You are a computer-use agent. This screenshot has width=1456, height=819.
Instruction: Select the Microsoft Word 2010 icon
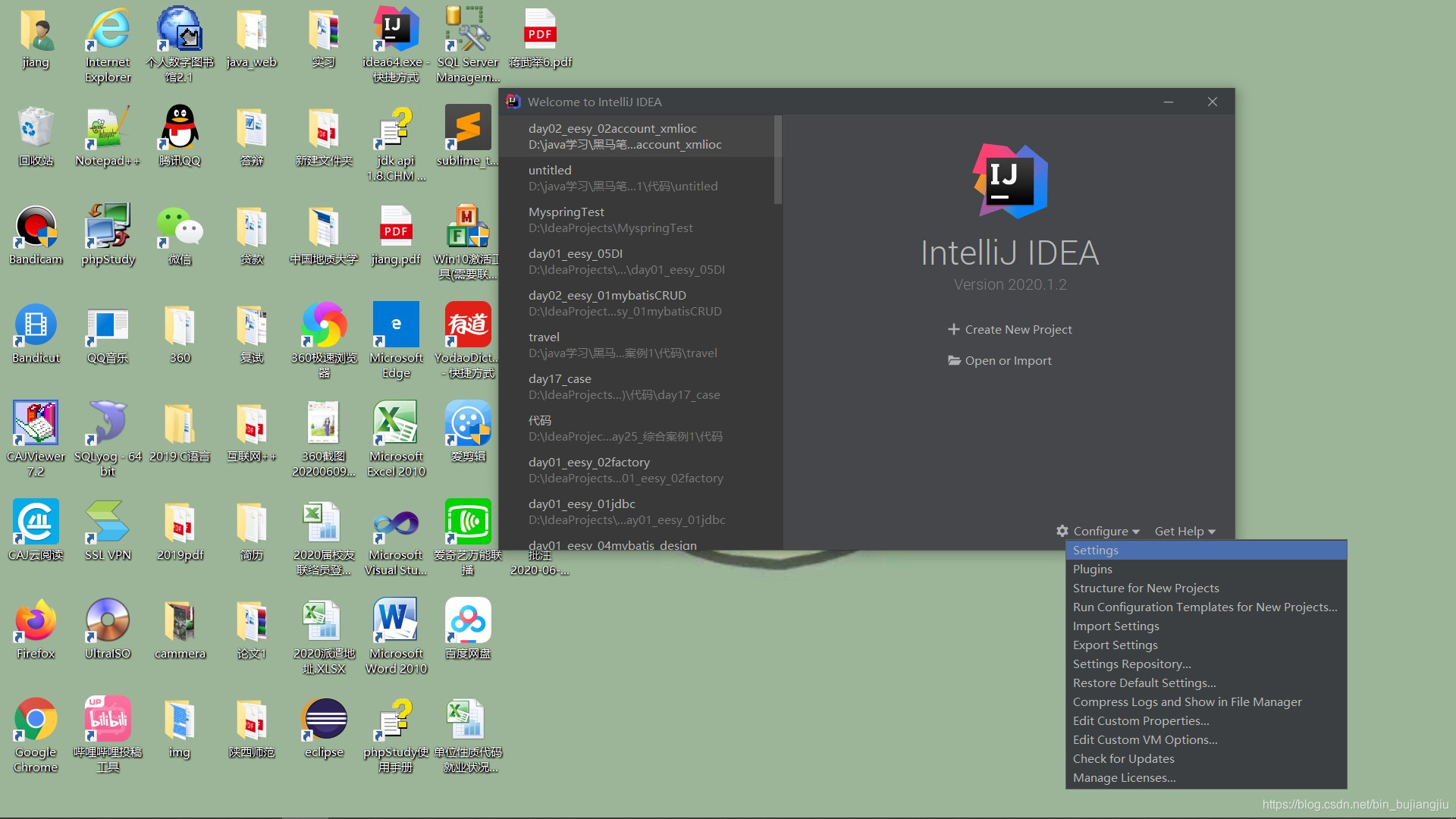pos(396,637)
